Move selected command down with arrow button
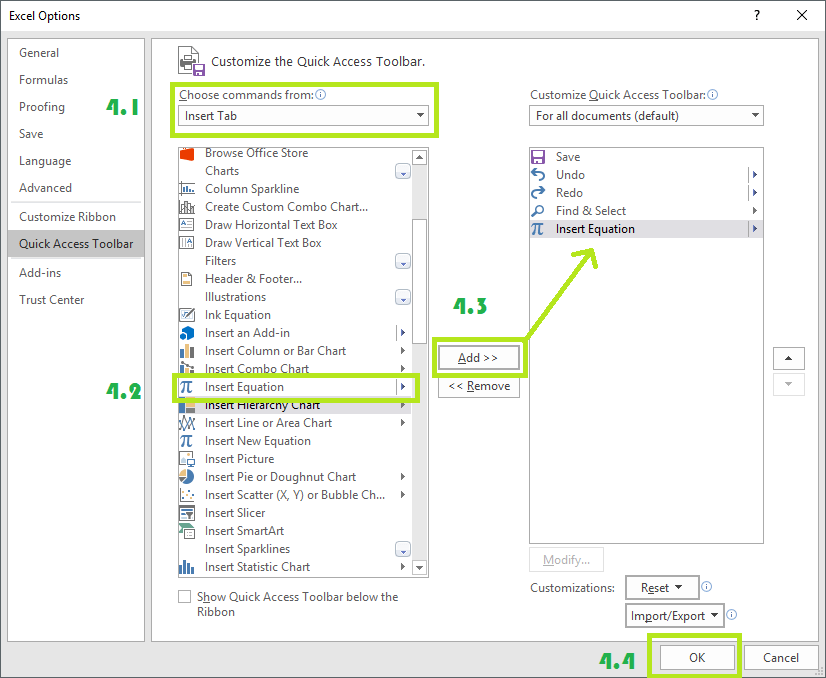Image resolution: width=826 pixels, height=678 pixels. 789,384
